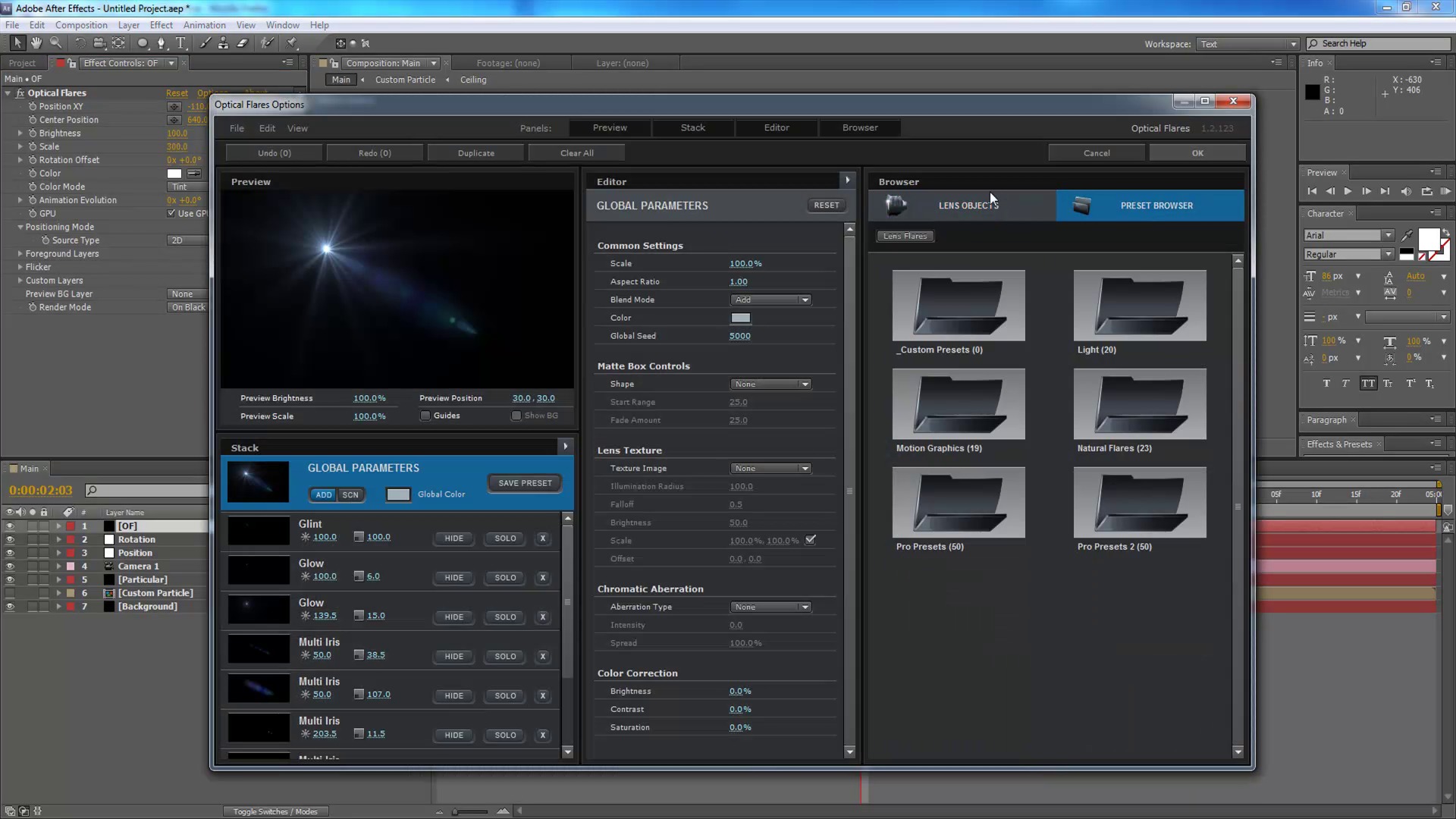Select the Type text tool
The height and width of the screenshot is (819, 1456).
tap(180, 43)
